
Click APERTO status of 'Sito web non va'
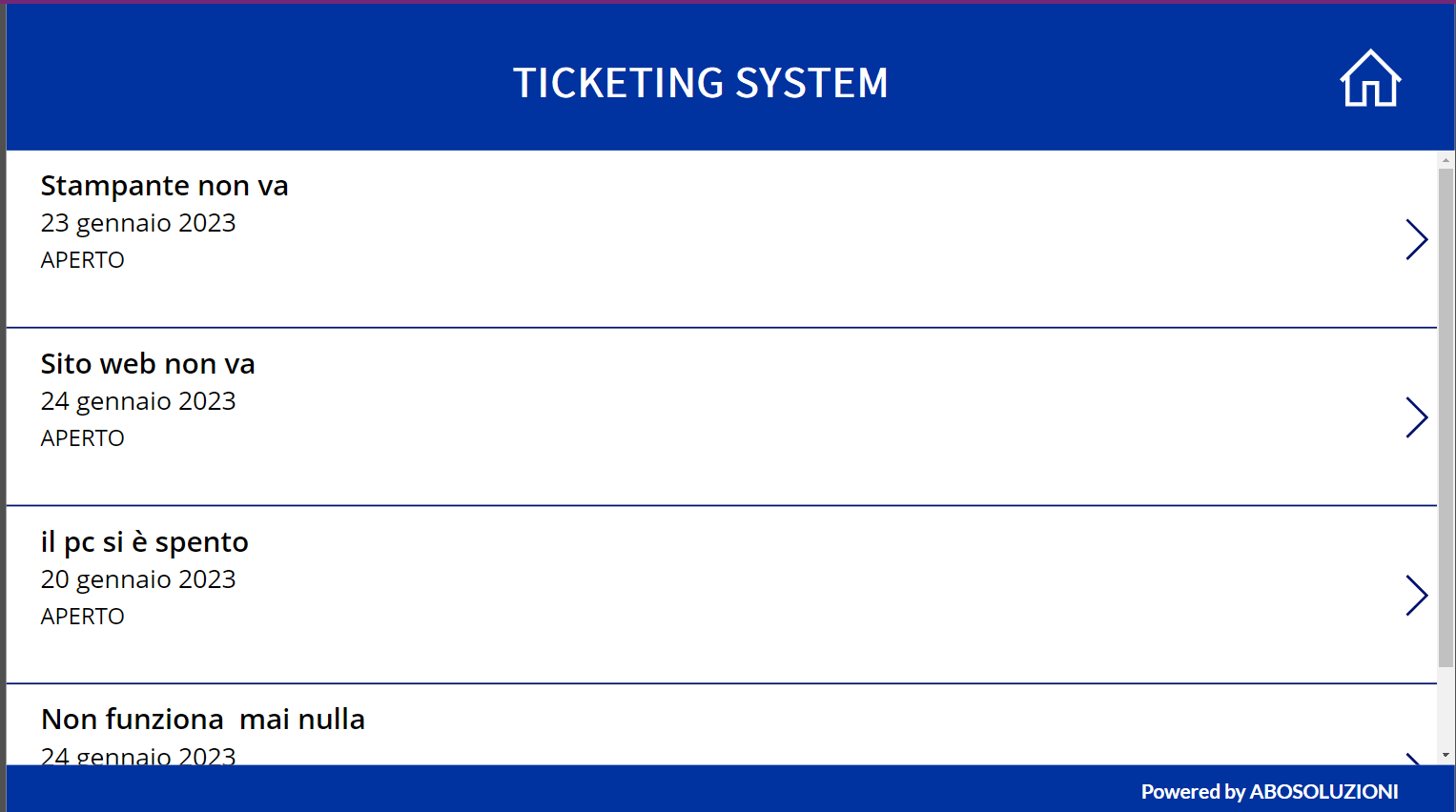tap(83, 438)
